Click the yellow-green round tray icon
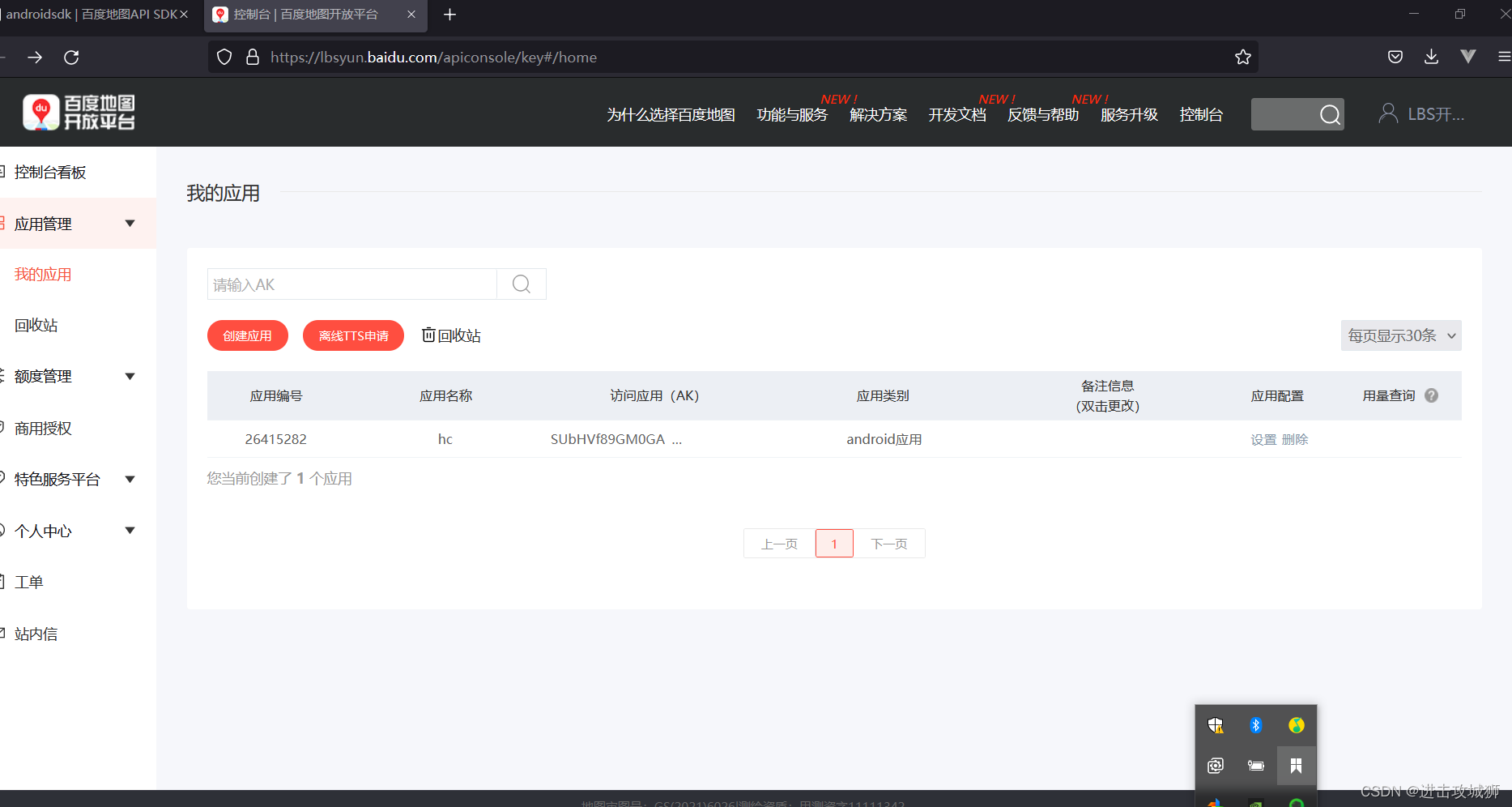This screenshot has width=1512, height=807. pos(1297,725)
